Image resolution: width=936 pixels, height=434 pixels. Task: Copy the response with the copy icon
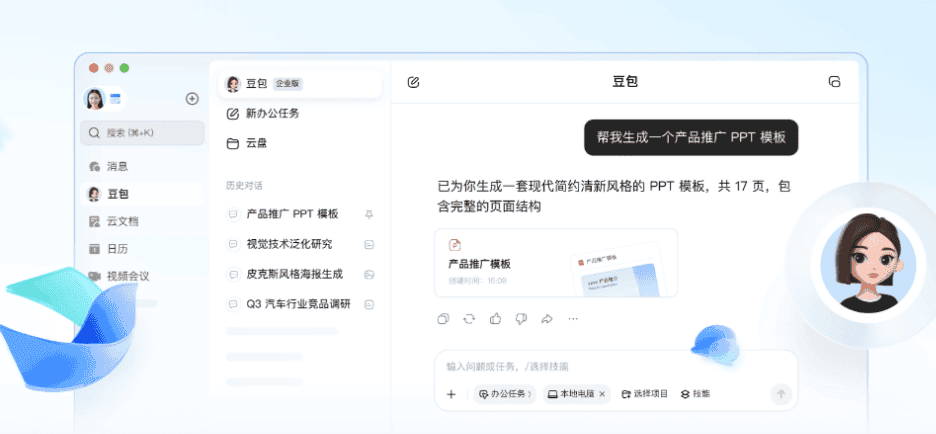[443, 319]
